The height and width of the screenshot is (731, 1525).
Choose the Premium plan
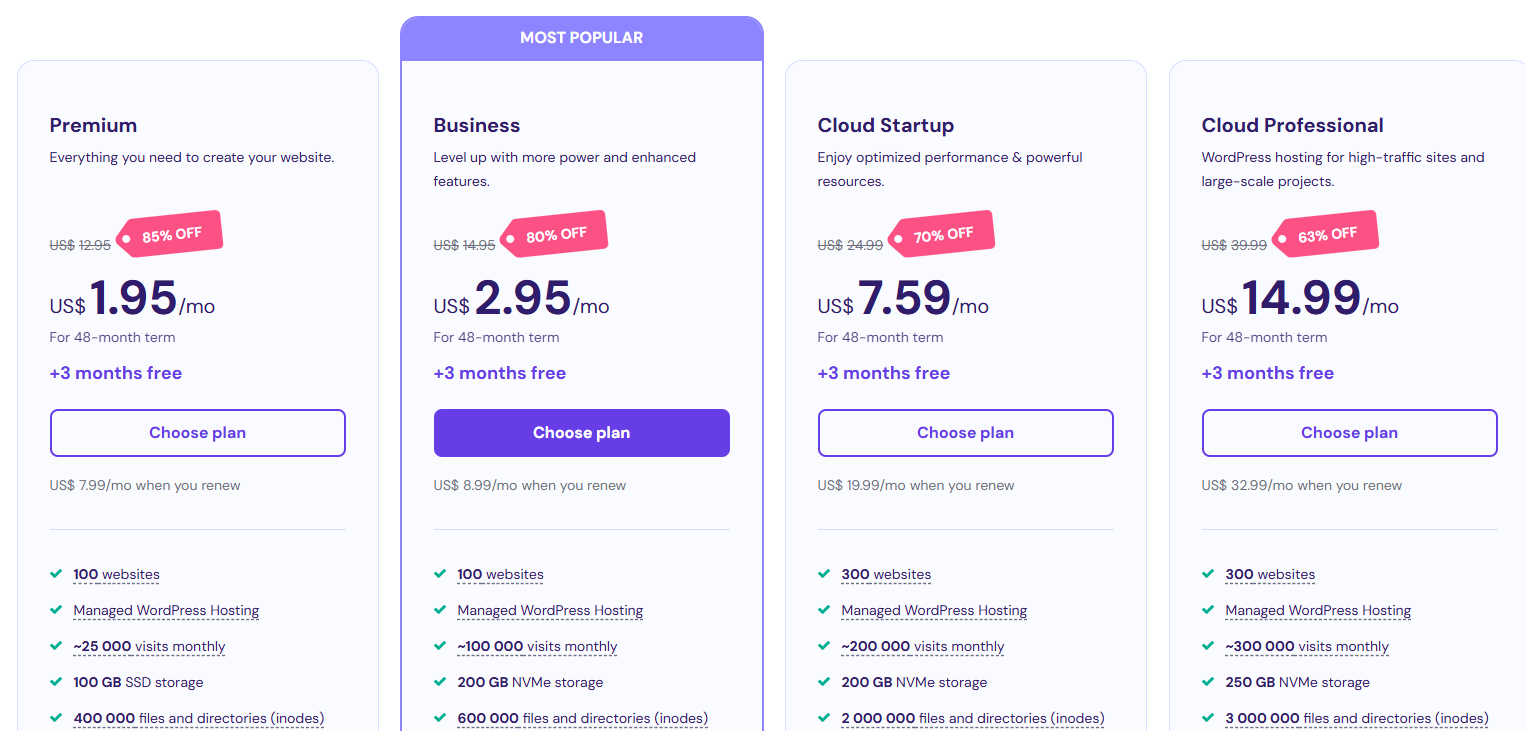[197, 433]
